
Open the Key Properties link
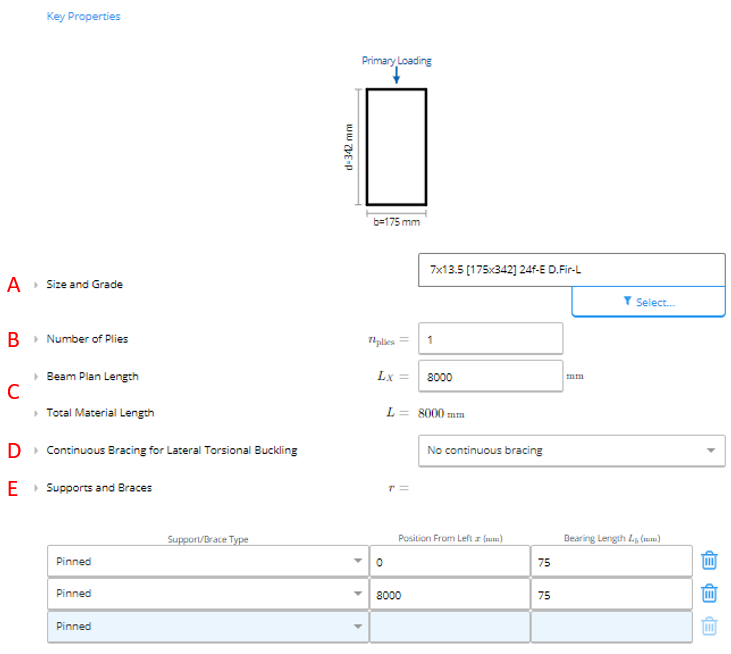(x=83, y=16)
